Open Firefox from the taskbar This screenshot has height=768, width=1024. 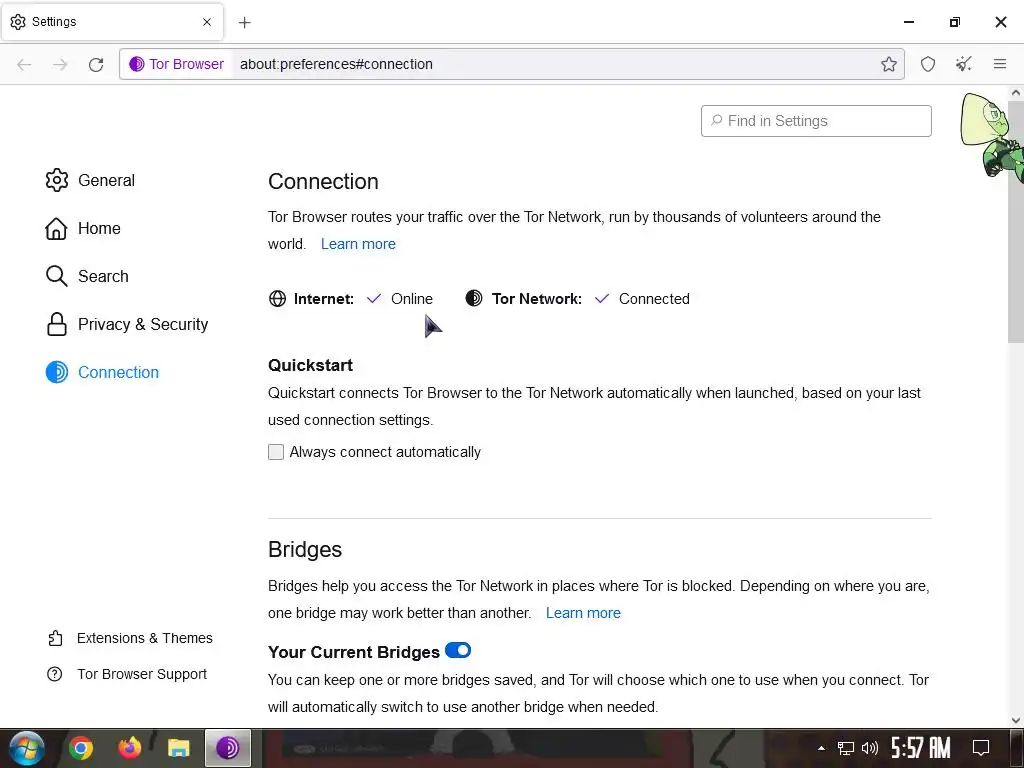[130, 748]
